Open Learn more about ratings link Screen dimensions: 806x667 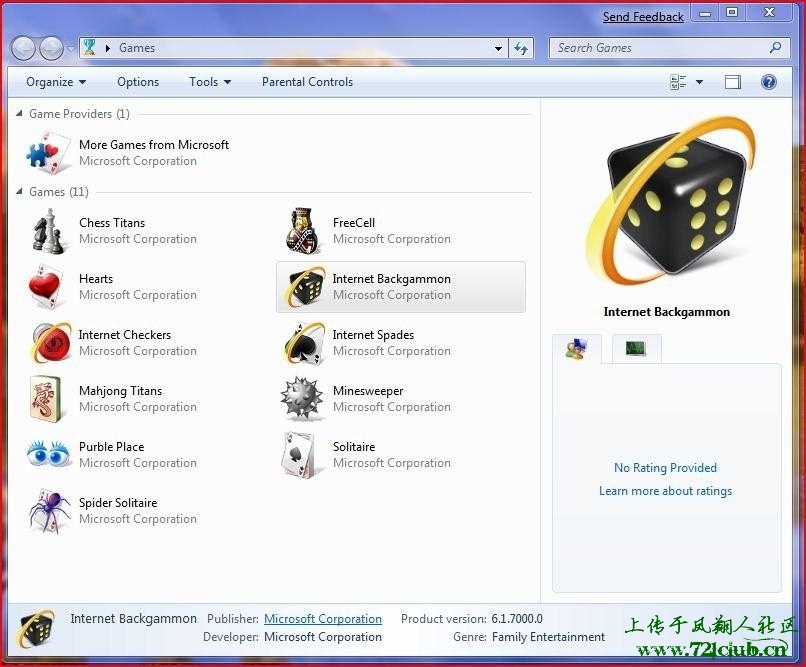[665, 491]
